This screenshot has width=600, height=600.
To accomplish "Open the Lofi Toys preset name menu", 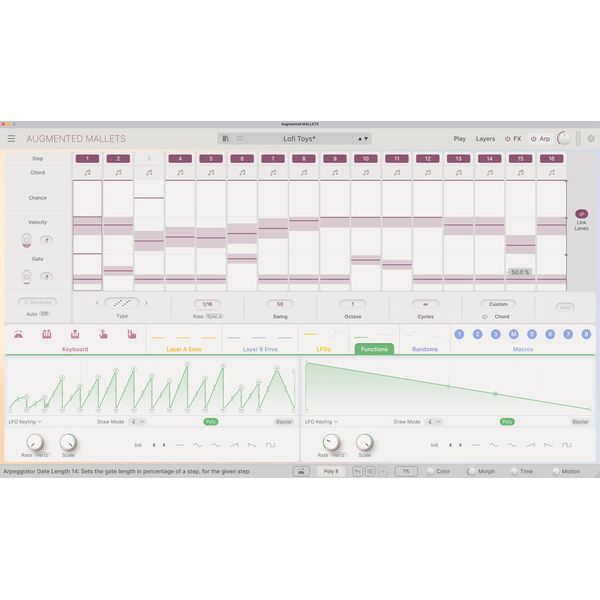I will pyautogui.click(x=299, y=139).
